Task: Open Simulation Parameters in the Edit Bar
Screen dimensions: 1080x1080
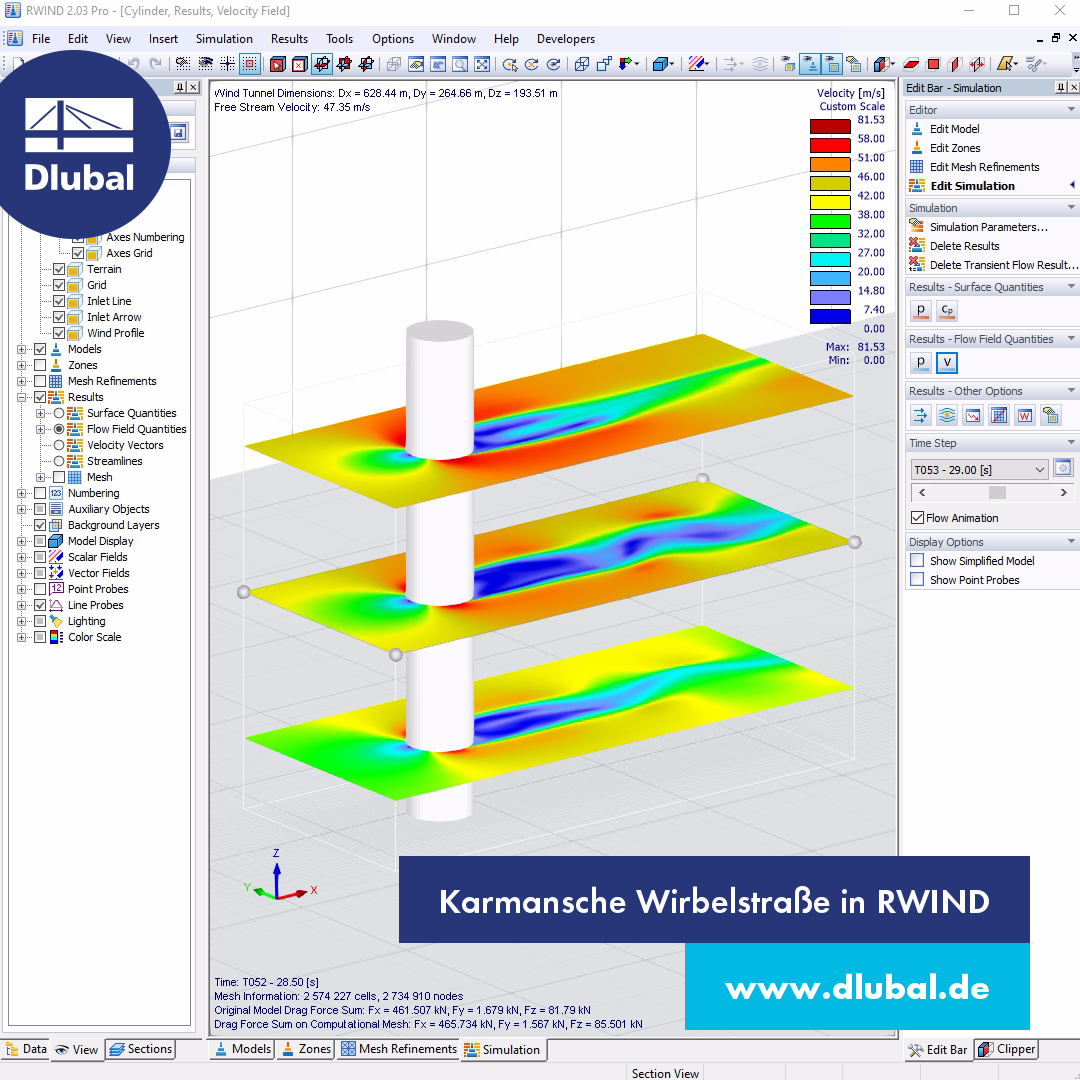Action: 980,227
